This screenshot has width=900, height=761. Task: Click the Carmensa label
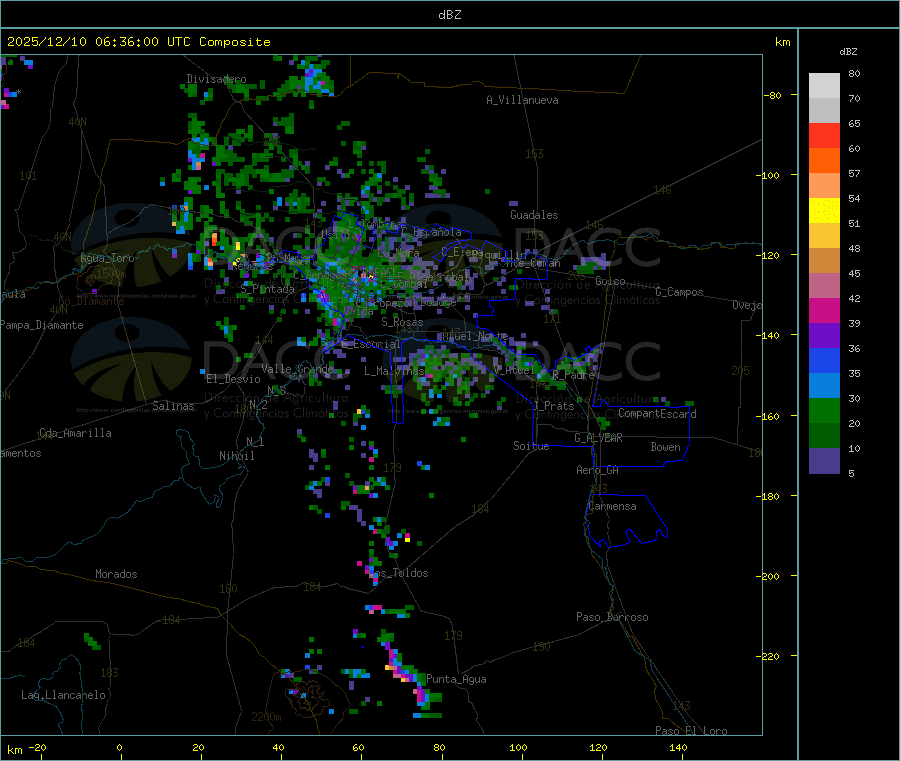pos(612,506)
